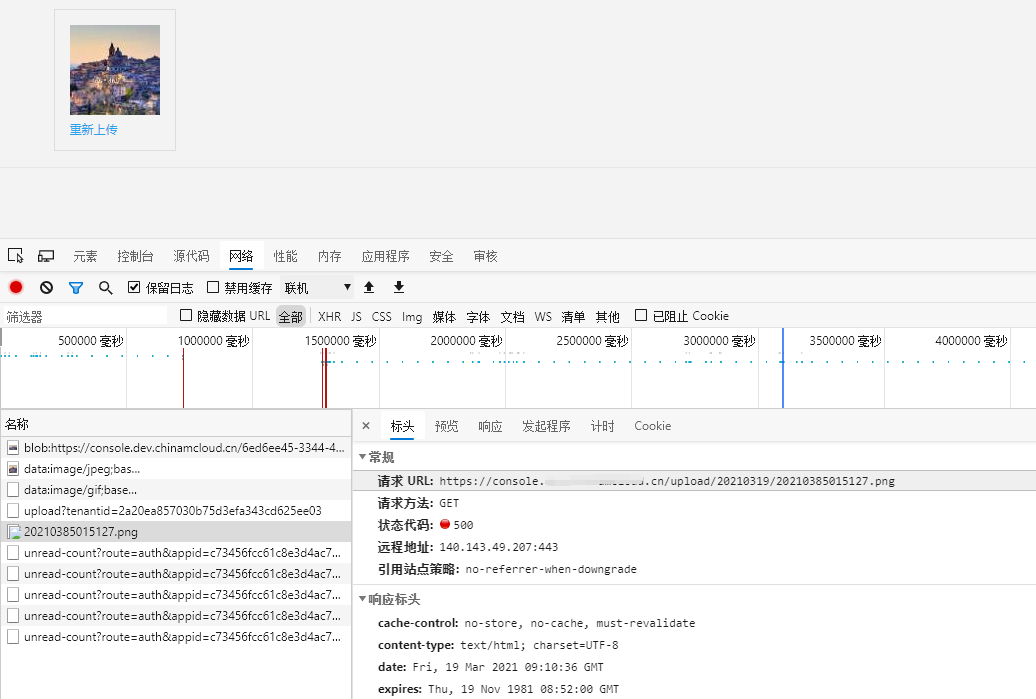Close the request details panel
1036x699 pixels.
click(x=366, y=426)
